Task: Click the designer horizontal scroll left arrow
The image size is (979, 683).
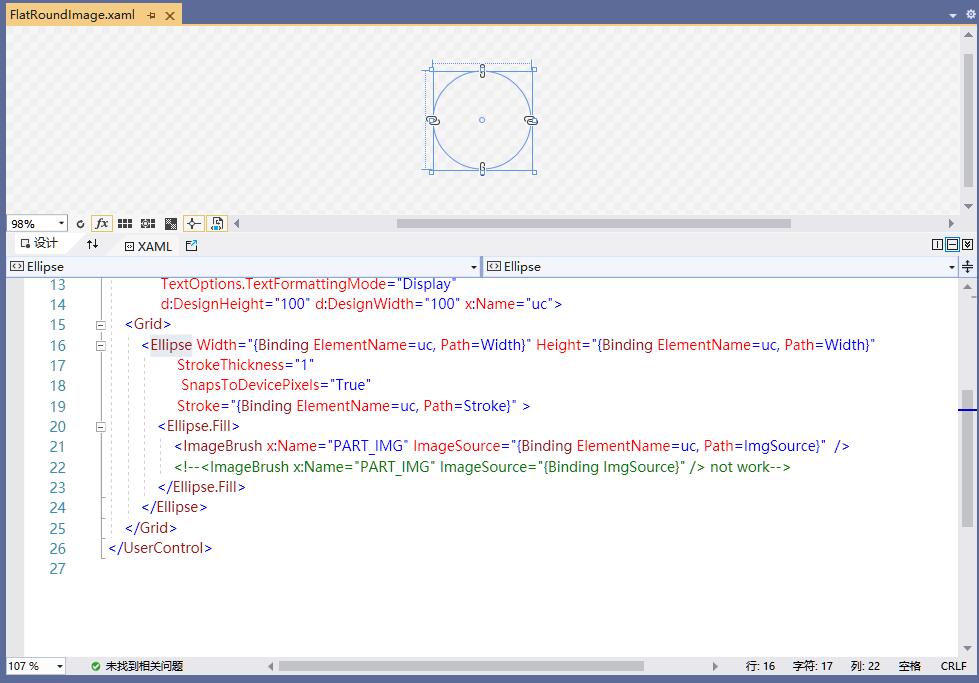Action: 237,224
